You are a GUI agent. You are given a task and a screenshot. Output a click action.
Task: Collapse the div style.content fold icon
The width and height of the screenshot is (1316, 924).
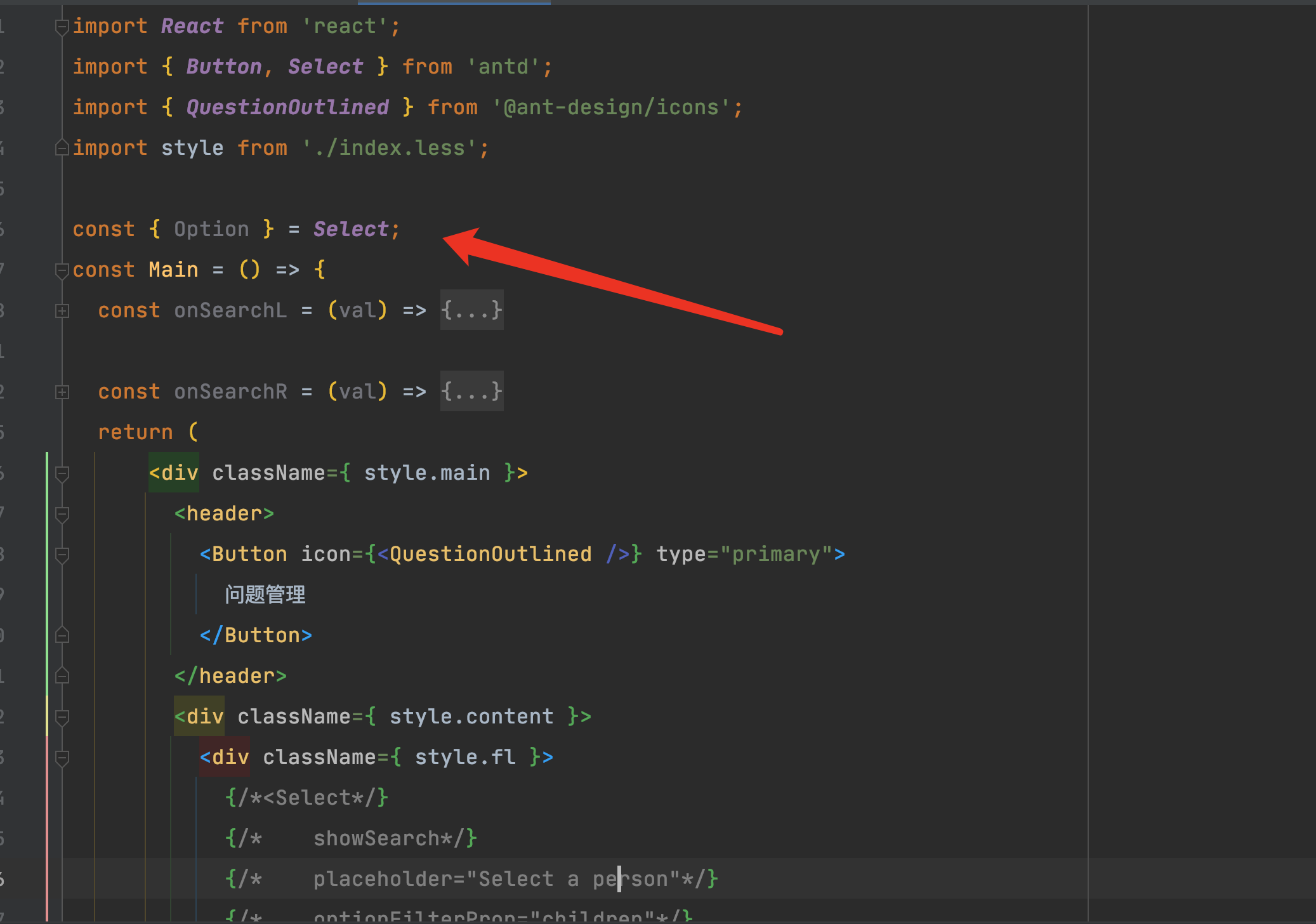62,717
